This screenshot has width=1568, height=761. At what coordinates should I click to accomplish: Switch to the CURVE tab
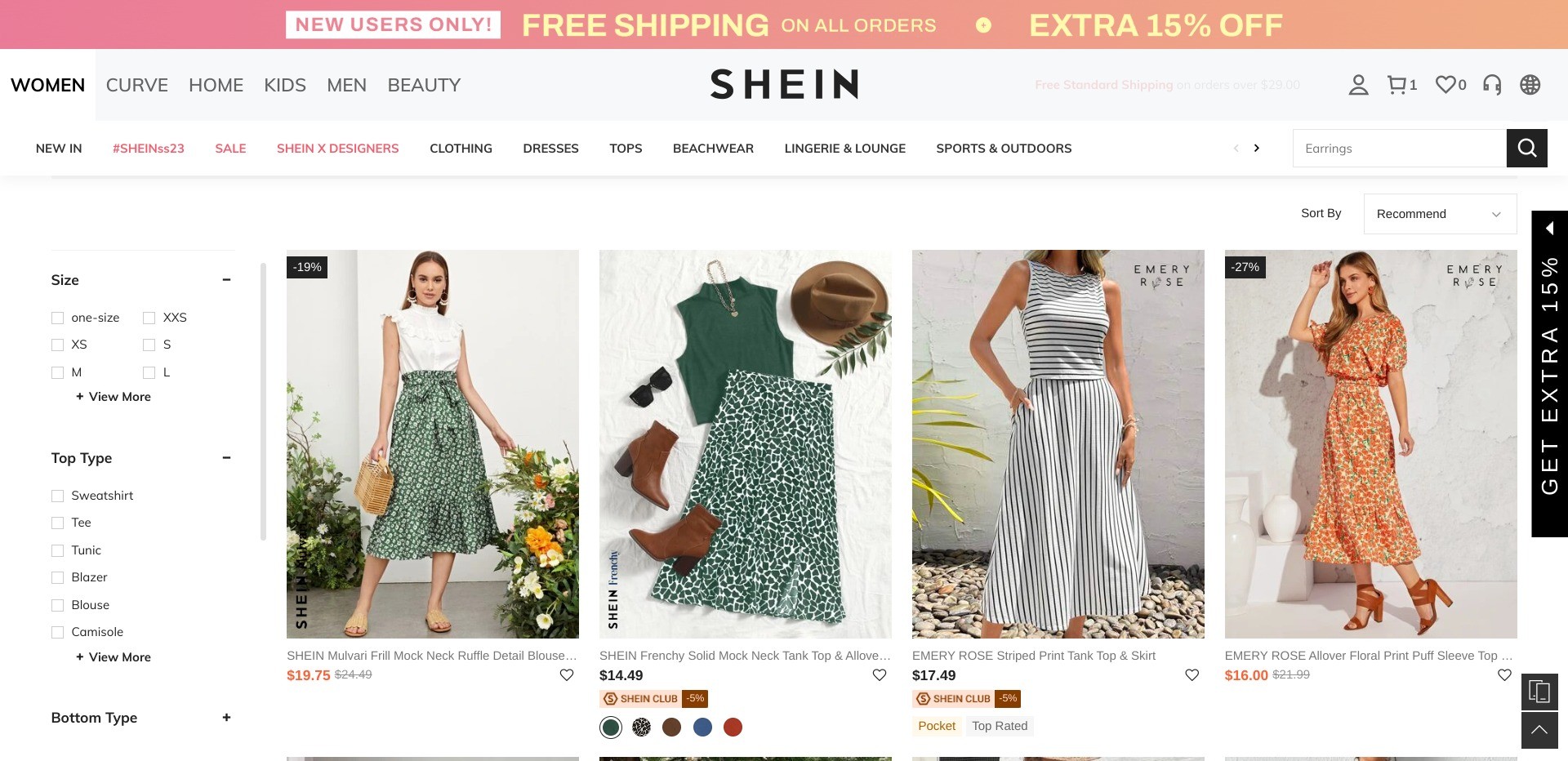(x=137, y=85)
